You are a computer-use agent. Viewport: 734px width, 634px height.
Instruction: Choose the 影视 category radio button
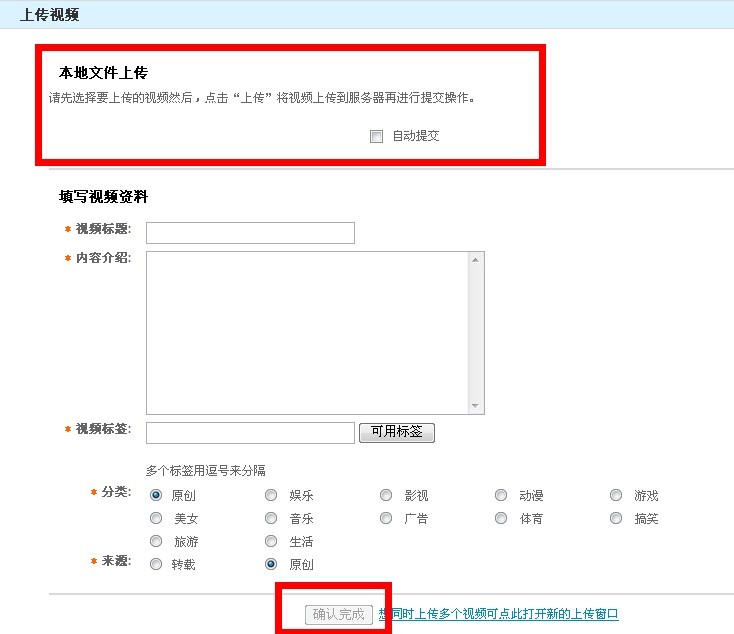point(386,495)
